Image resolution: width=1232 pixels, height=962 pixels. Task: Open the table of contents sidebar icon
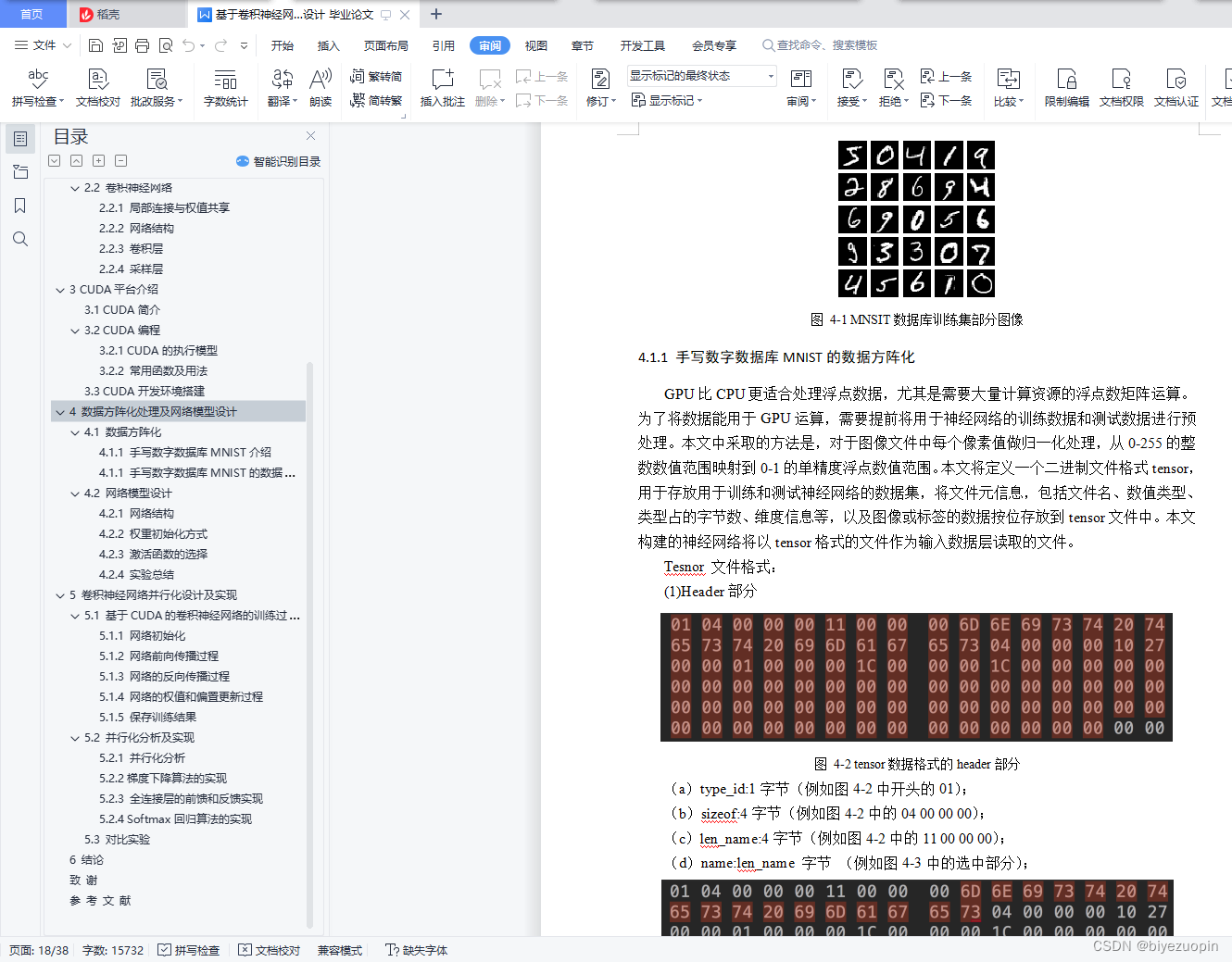click(20, 139)
